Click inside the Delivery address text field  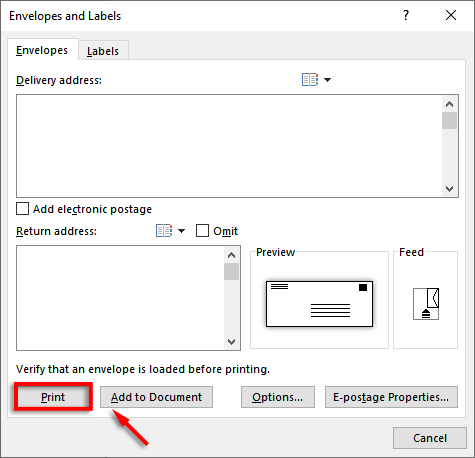click(x=229, y=146)
